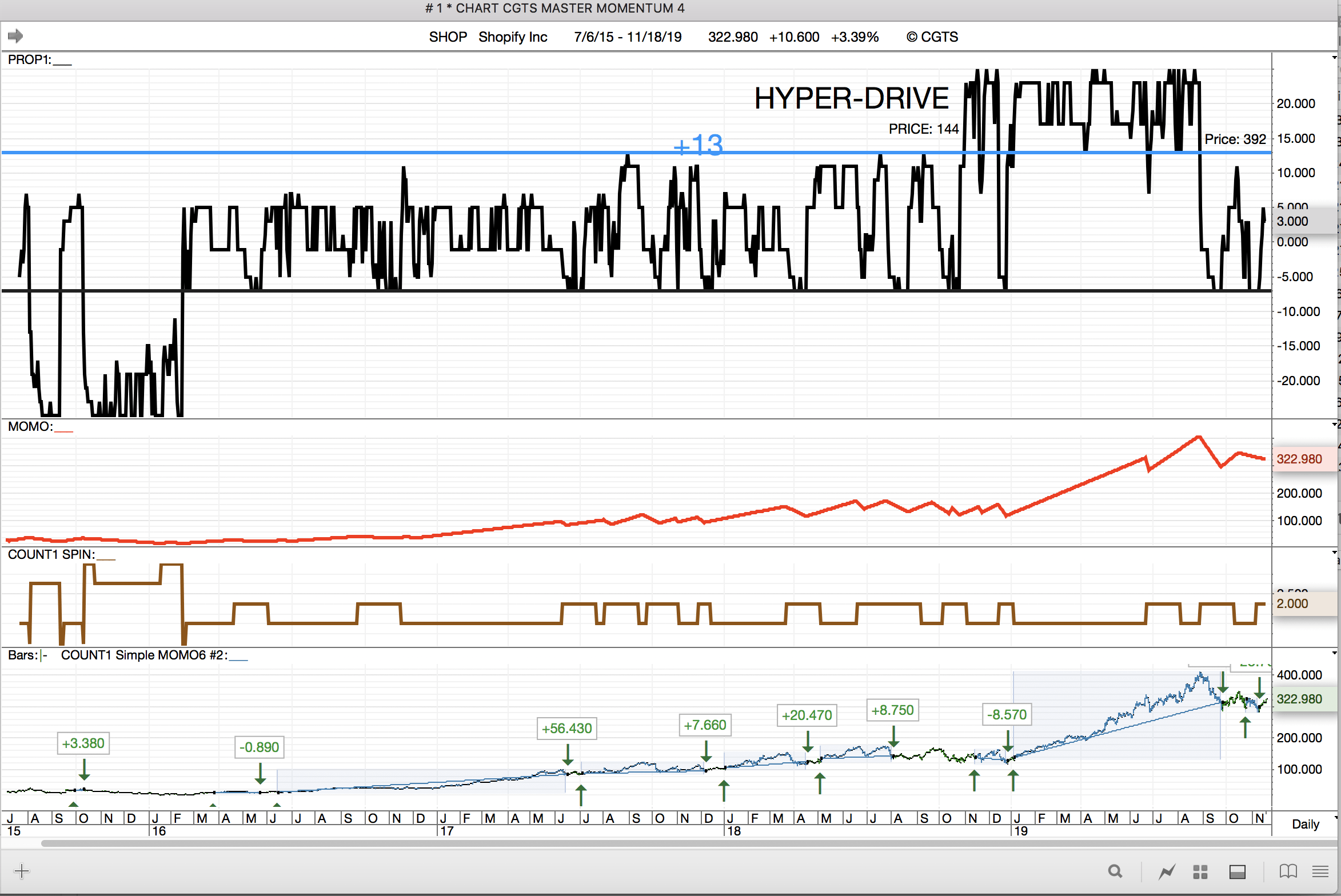1341x896 pixels.
Task: Expand the MOMO pane corner triangle
Action: coord(1335,425)
